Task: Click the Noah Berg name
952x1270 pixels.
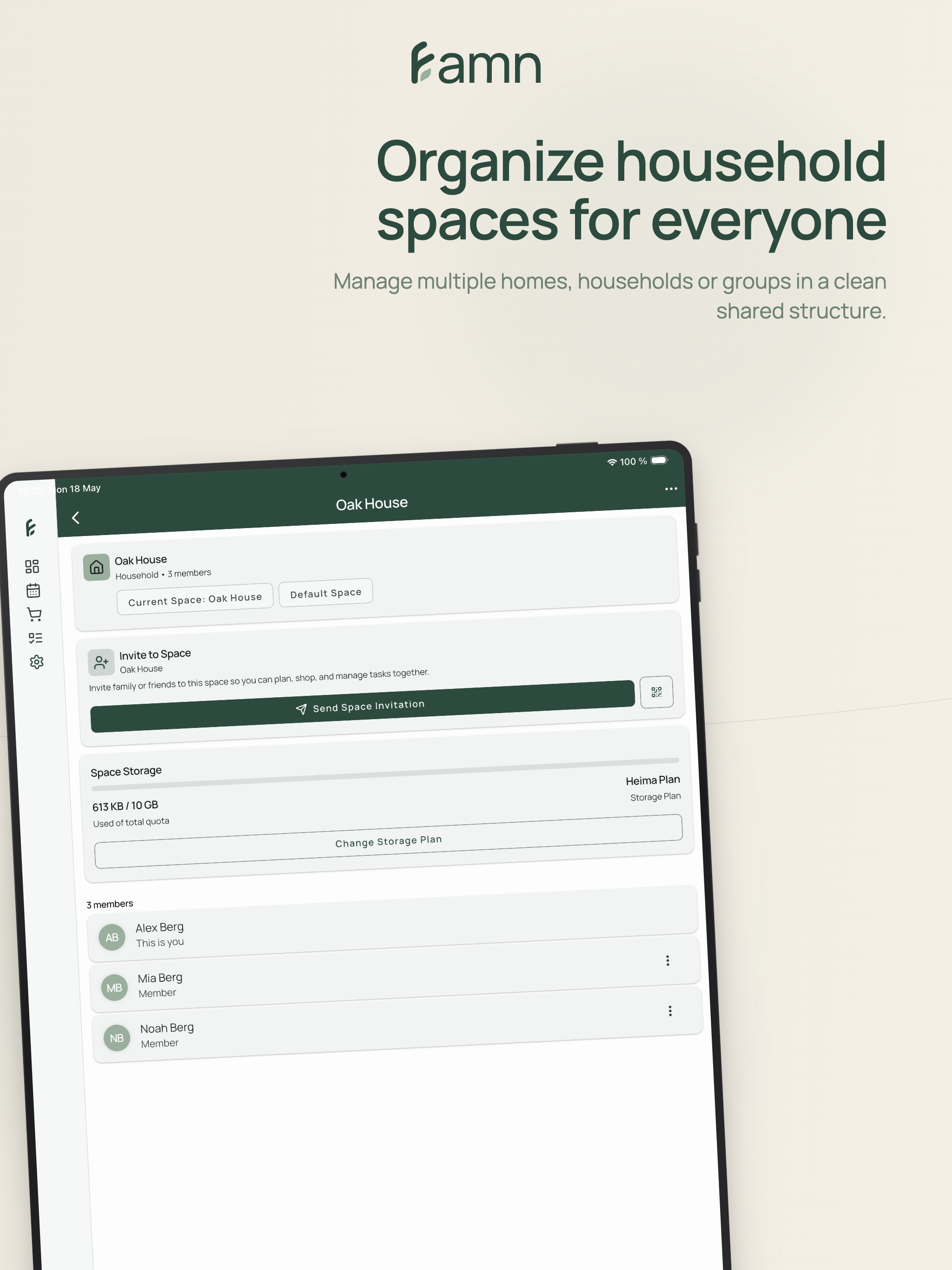Action: coord(166,1028)
